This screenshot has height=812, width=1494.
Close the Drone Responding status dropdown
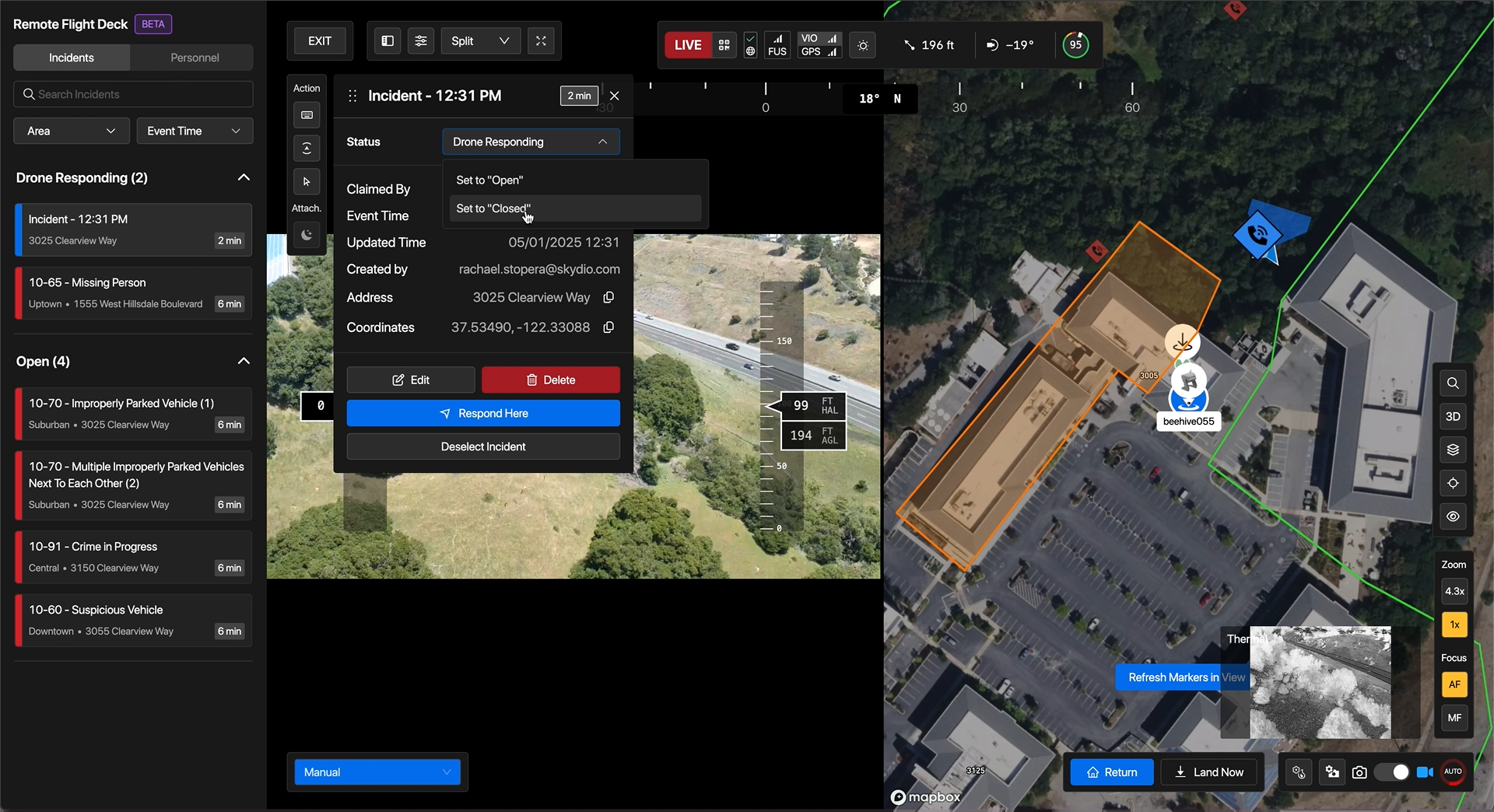(531, 142)
